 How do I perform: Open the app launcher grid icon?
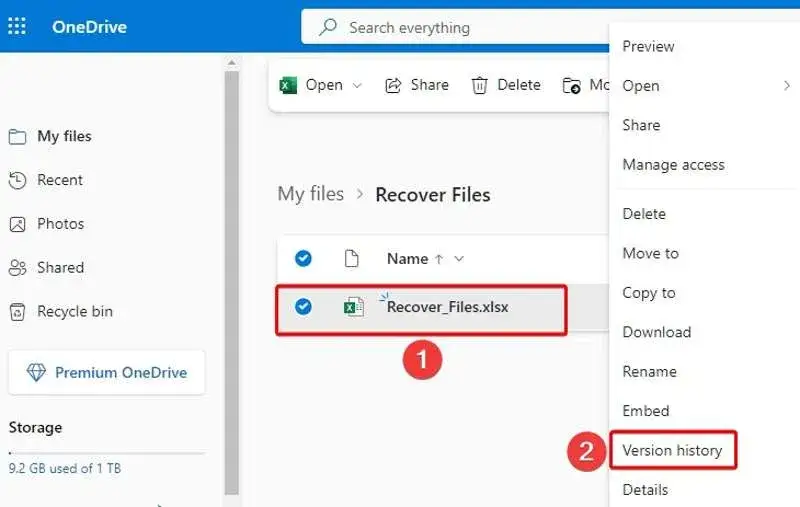(x=17, y=26)
